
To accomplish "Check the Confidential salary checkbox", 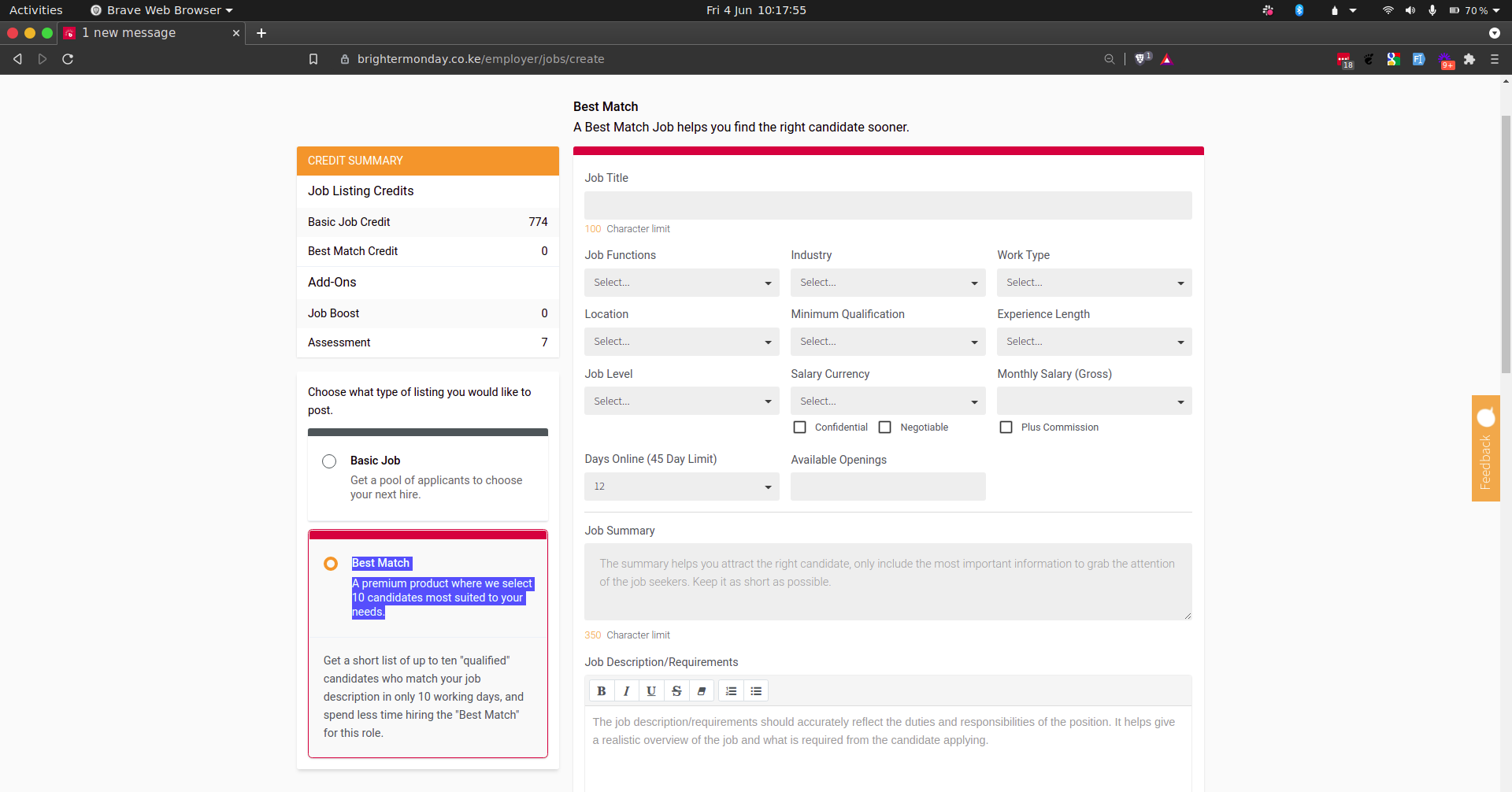I will [x=800, y=427].
